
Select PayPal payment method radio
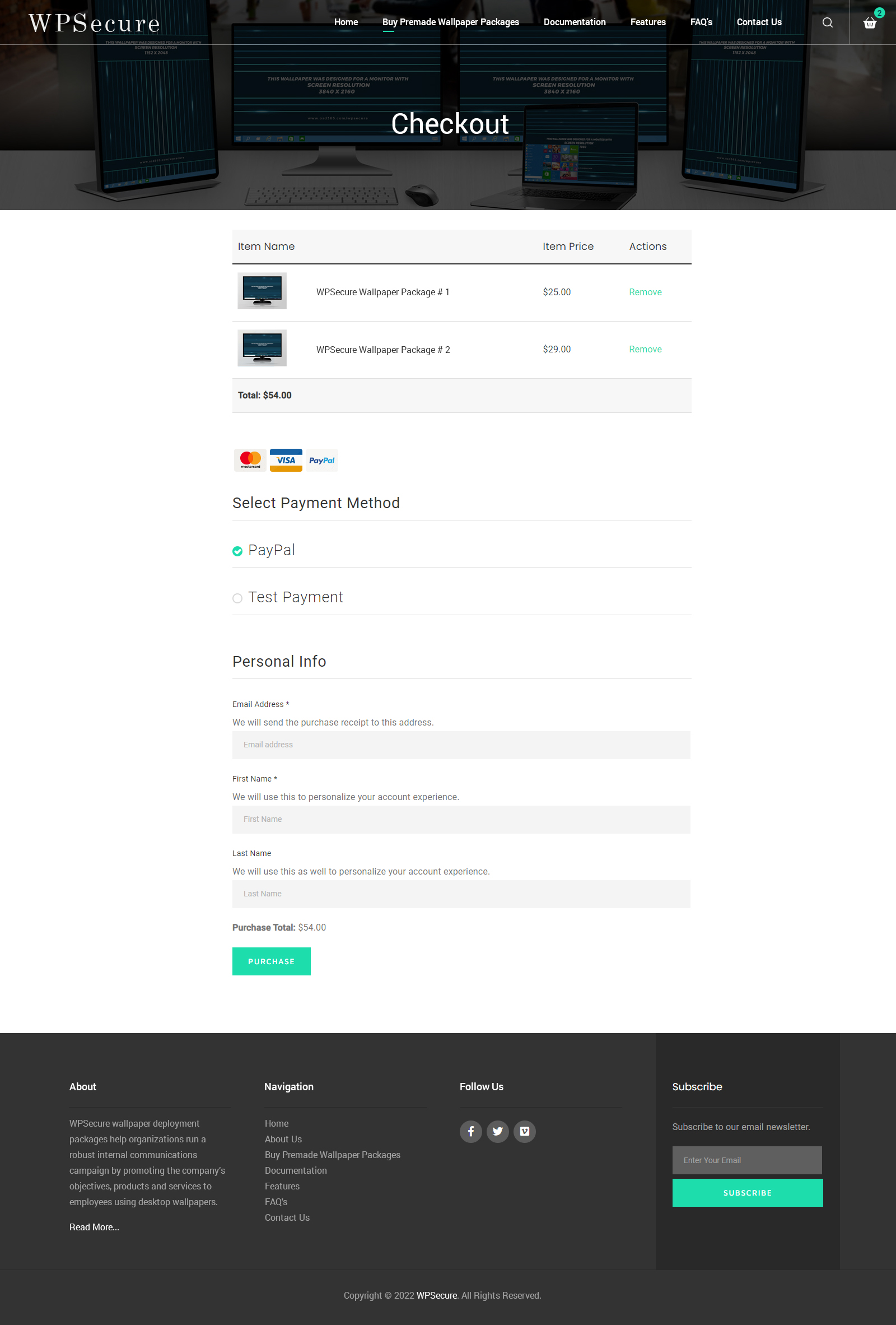point(237,551)
